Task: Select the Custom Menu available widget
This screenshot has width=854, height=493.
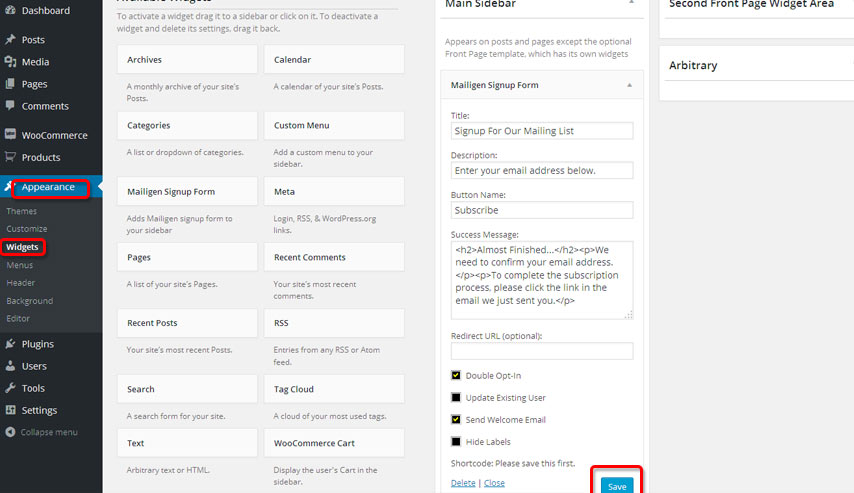Action: [x=334, y=125]
